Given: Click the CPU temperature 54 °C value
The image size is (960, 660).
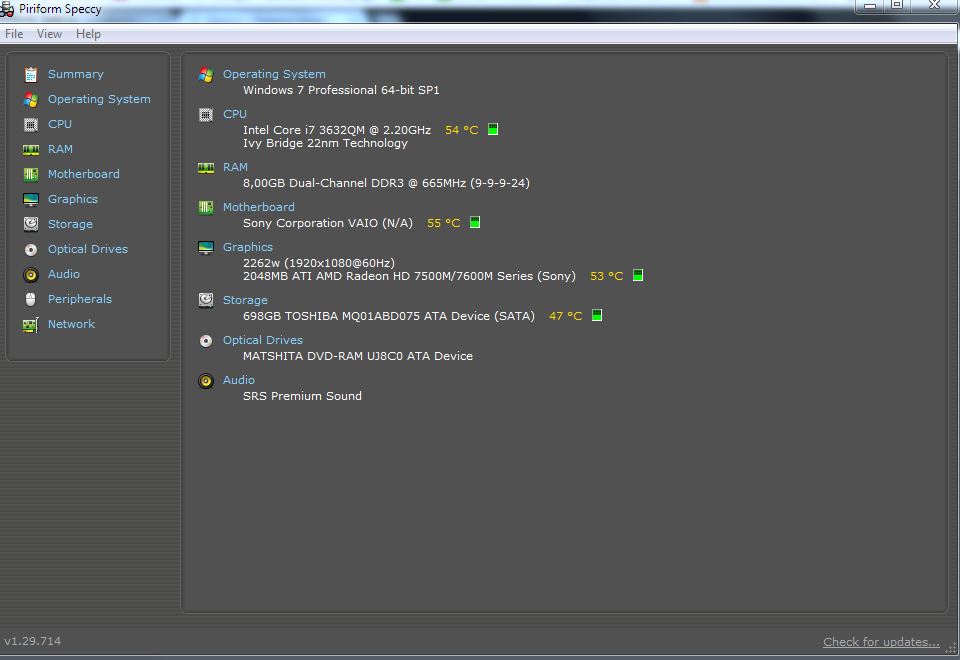Looking at the screenshot, I should pyautogui.click(x=462, y=130).
